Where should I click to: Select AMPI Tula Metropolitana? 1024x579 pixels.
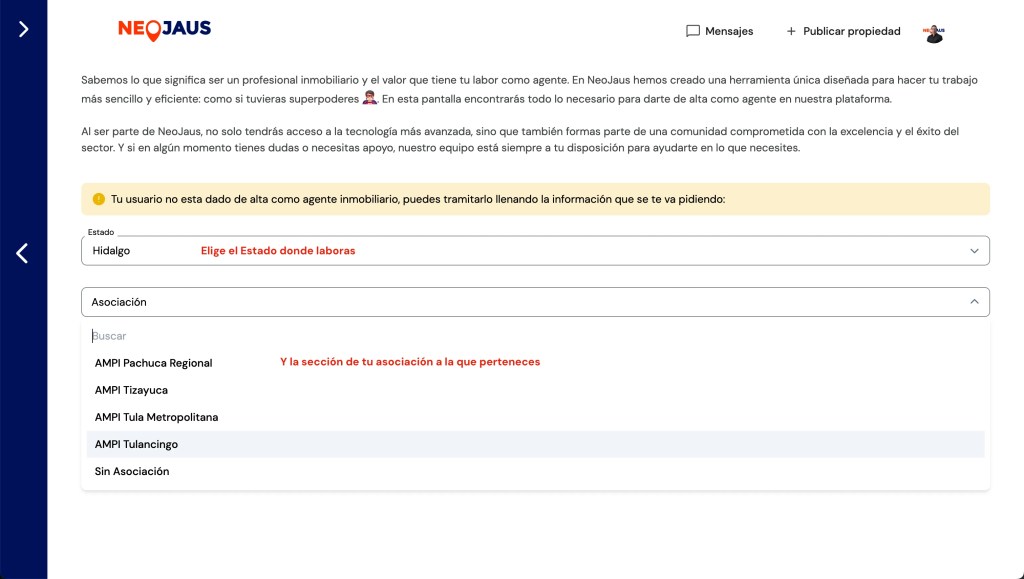point(156,417)
